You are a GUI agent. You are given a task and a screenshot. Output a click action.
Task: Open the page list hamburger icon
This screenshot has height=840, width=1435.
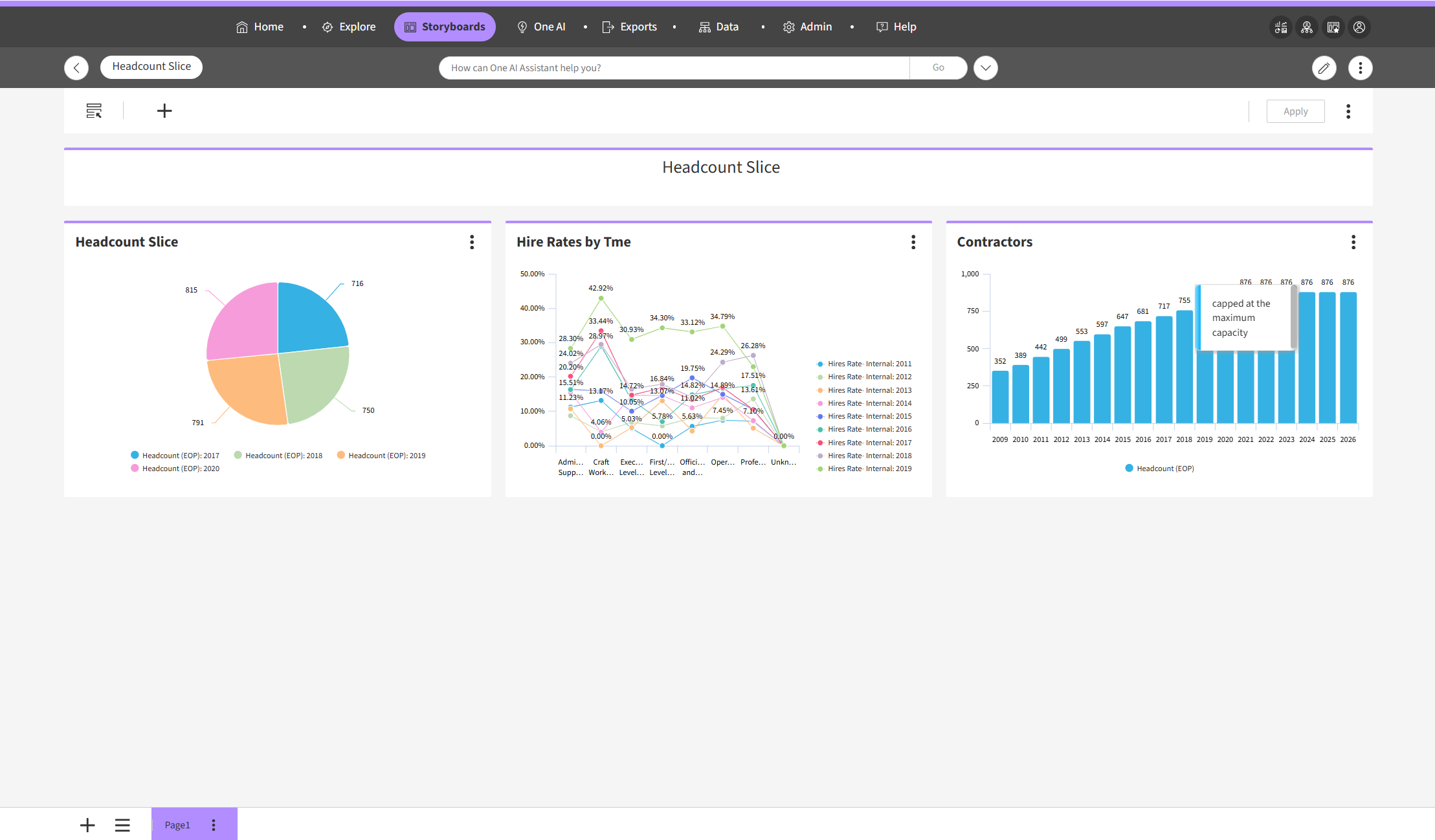(122, 825)
